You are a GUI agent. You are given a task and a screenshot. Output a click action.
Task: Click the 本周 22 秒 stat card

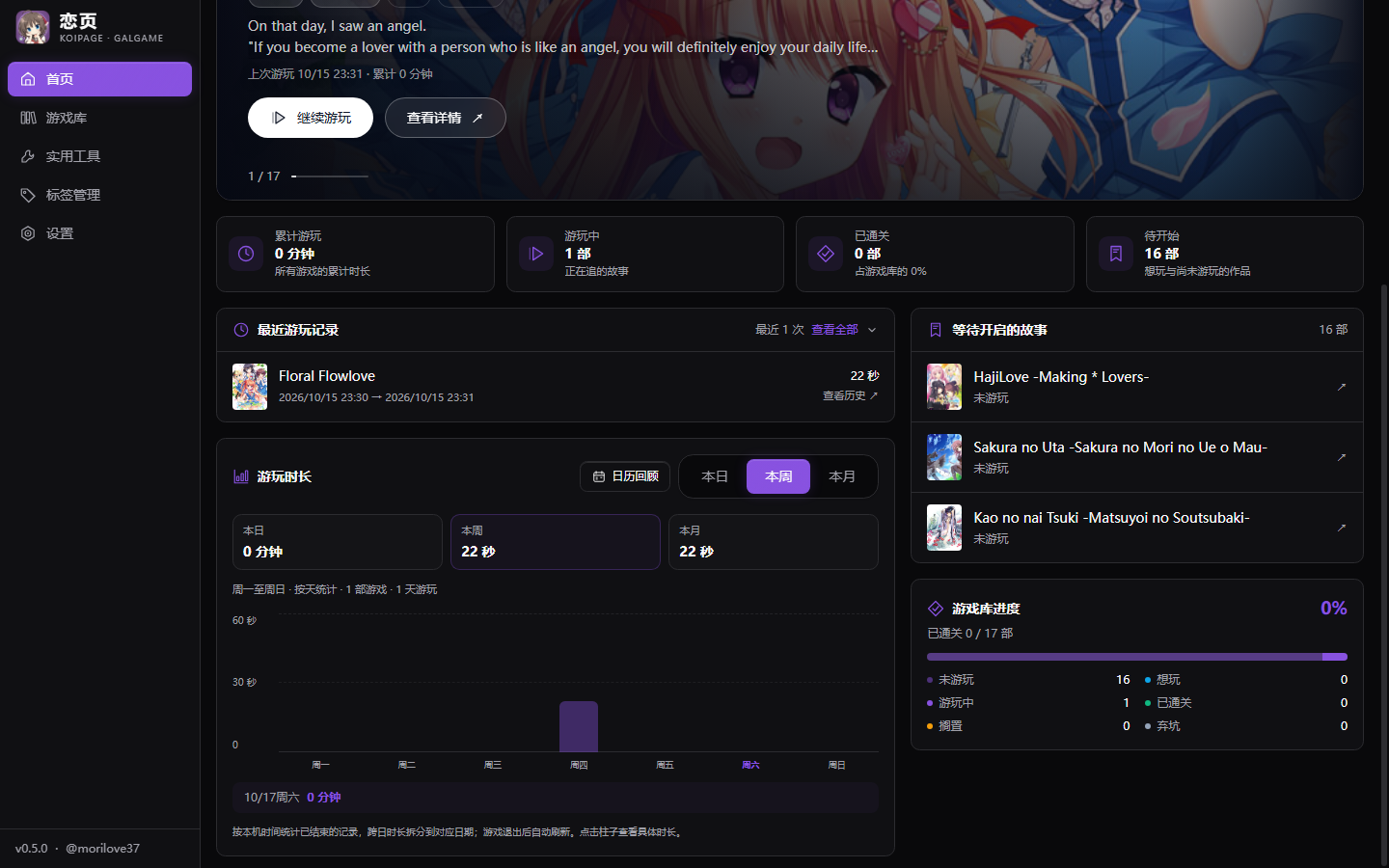pos(556,542)
